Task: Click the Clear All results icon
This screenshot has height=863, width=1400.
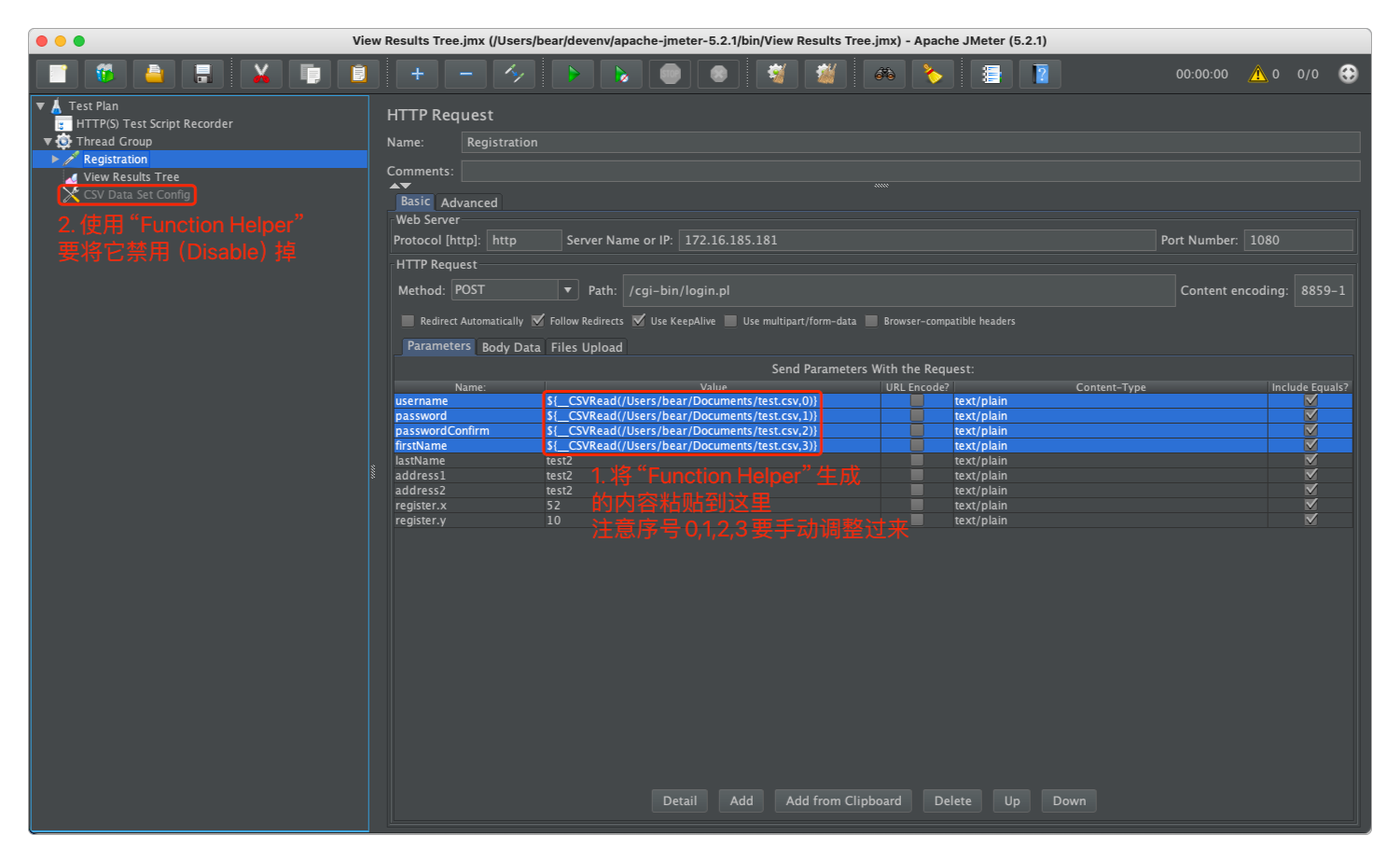Action: pos(825,74)
